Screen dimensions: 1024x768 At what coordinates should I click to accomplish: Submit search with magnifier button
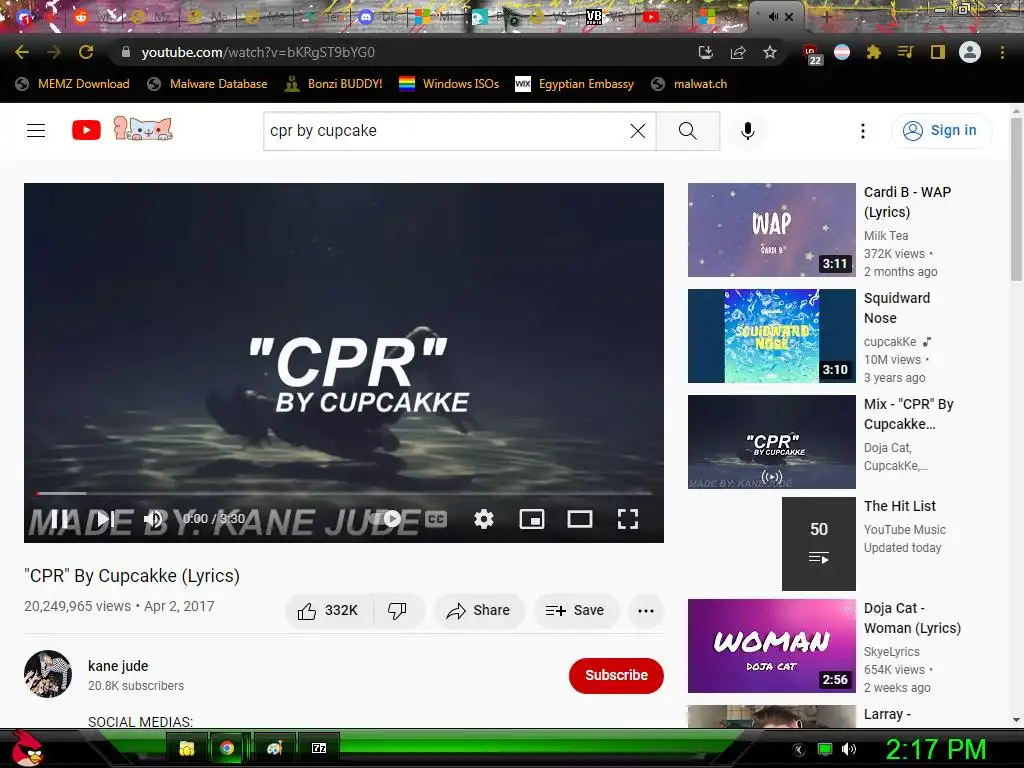688,131
